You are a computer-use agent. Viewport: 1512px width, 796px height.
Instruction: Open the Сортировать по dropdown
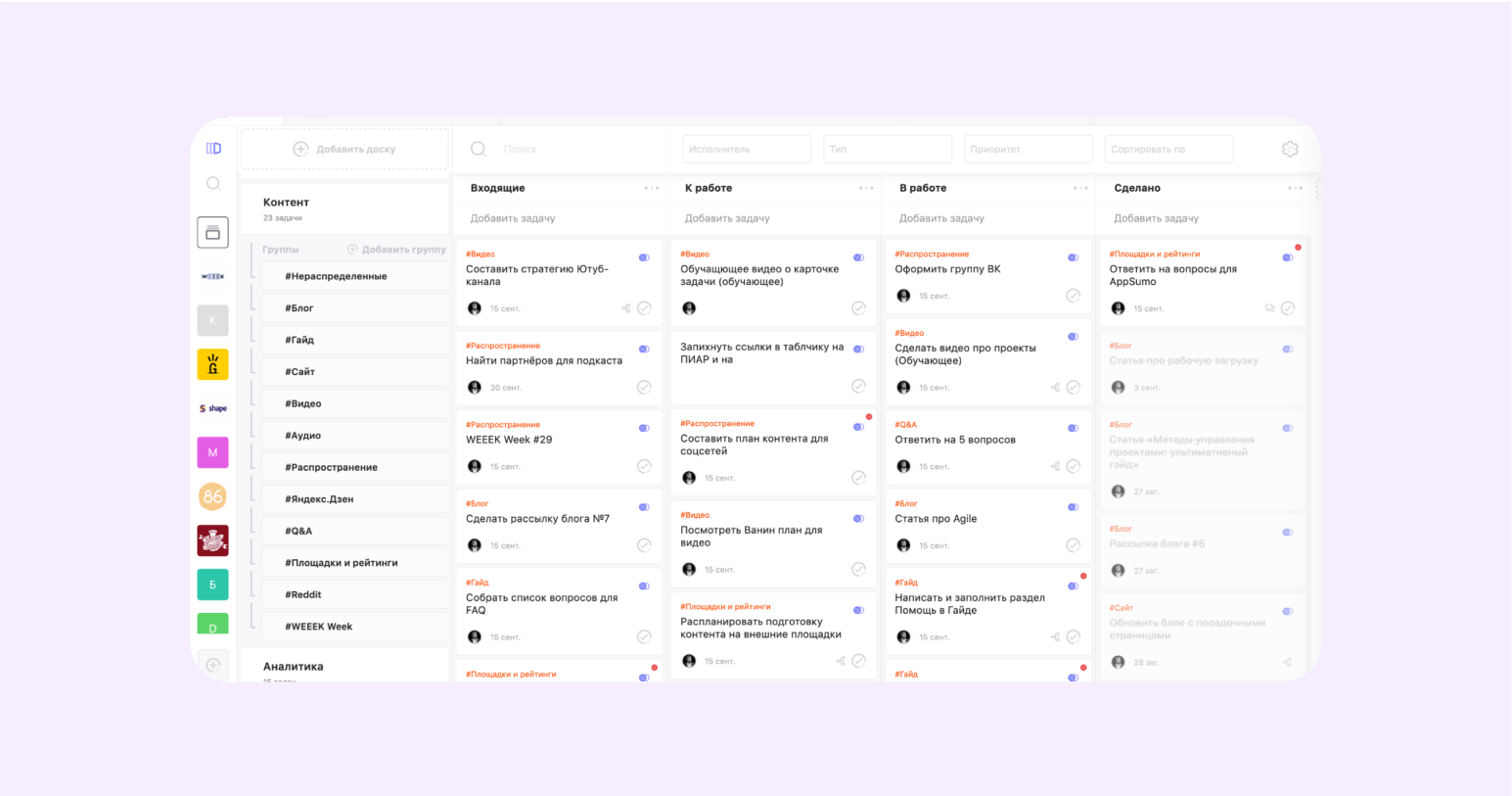pos(1169,149)
